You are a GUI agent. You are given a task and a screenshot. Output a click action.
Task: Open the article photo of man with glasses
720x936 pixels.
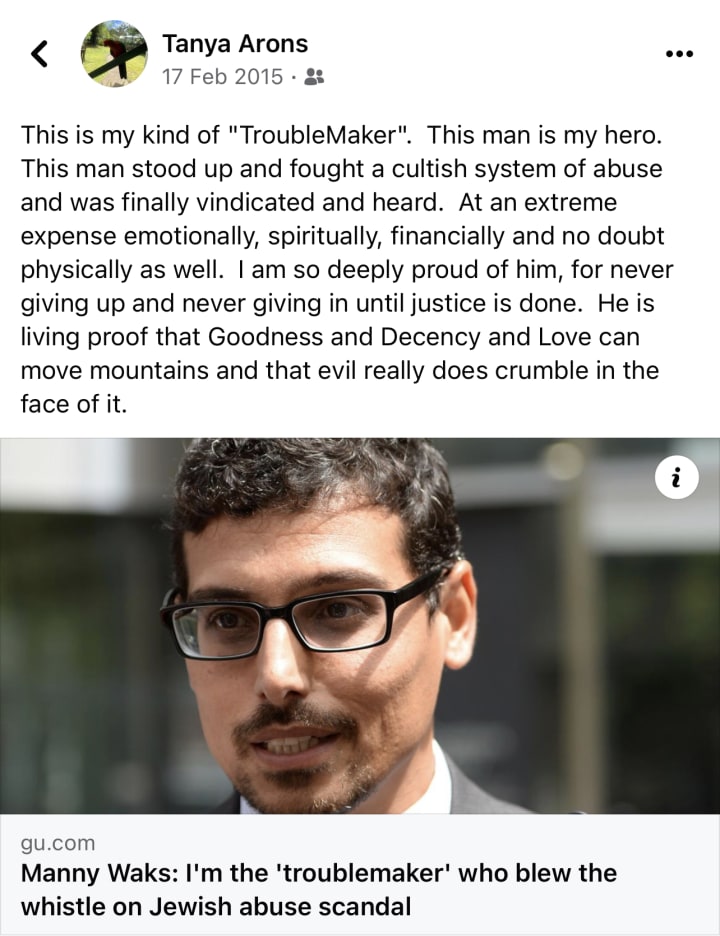[360, 626]
